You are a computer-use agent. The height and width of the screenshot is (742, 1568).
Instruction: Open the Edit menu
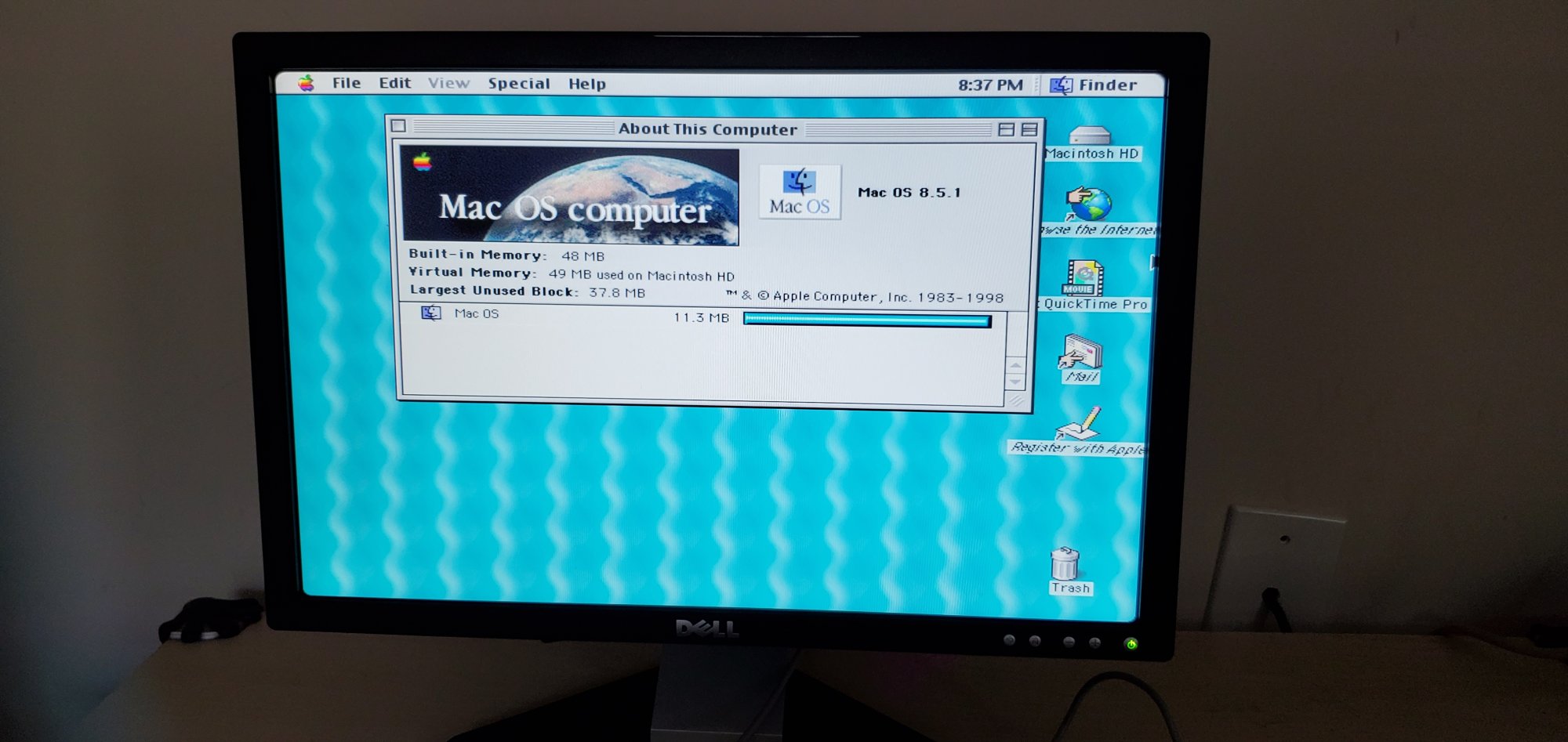pos(394,83)
